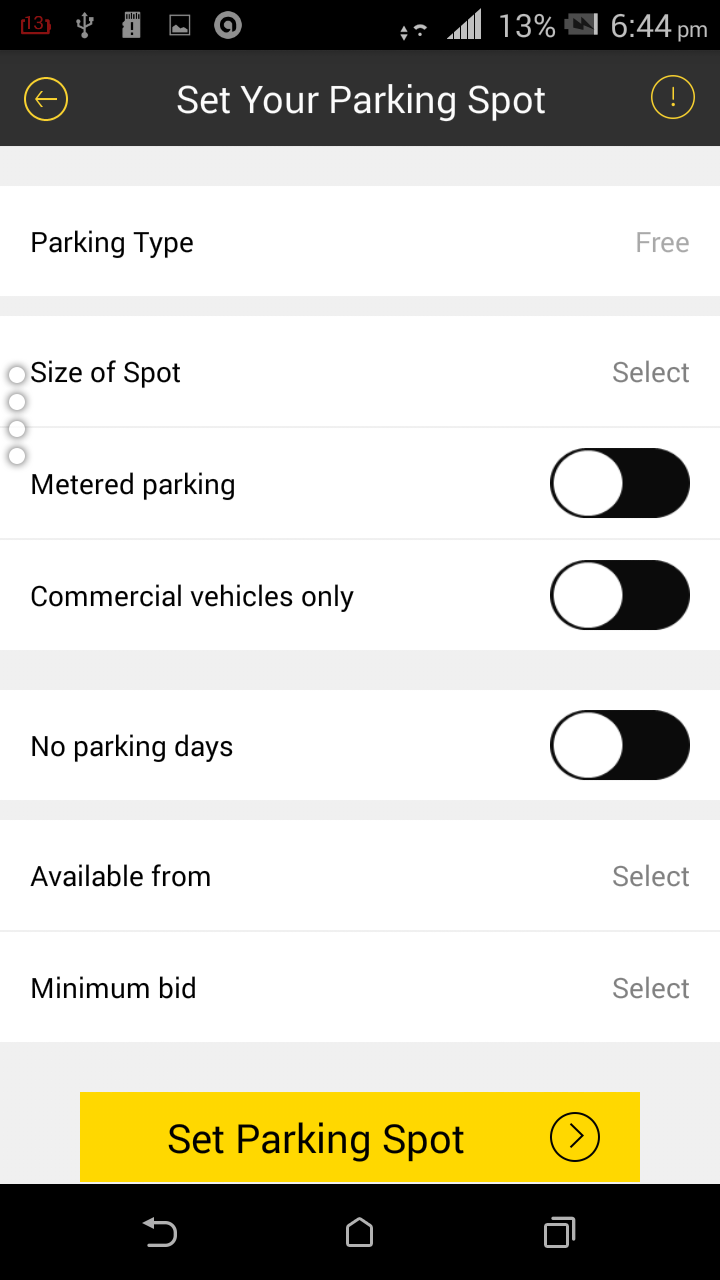Viewport: 720px width, 1280px height.
Task: Tap the Minimum bid row label
Action: (114, 989)
